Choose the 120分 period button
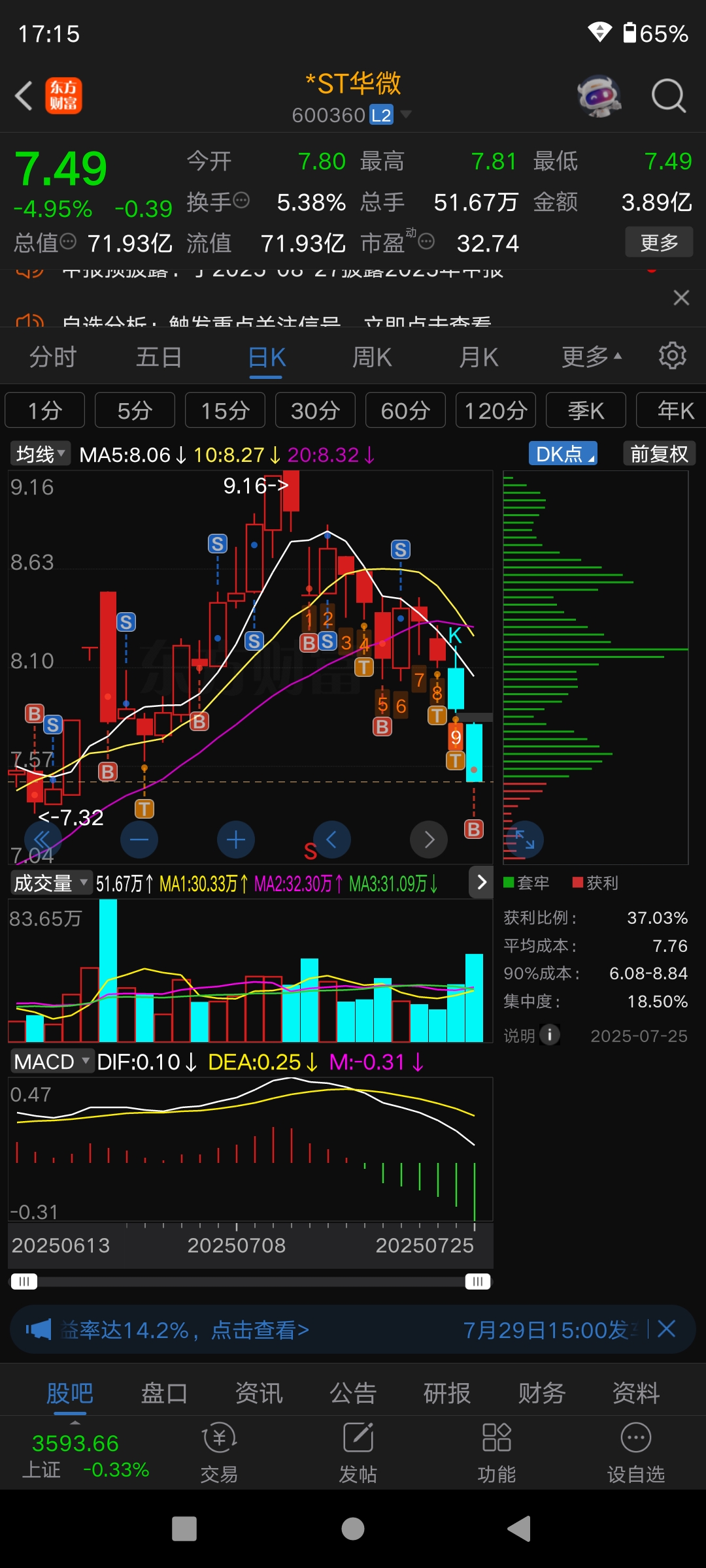 (496, 410)
